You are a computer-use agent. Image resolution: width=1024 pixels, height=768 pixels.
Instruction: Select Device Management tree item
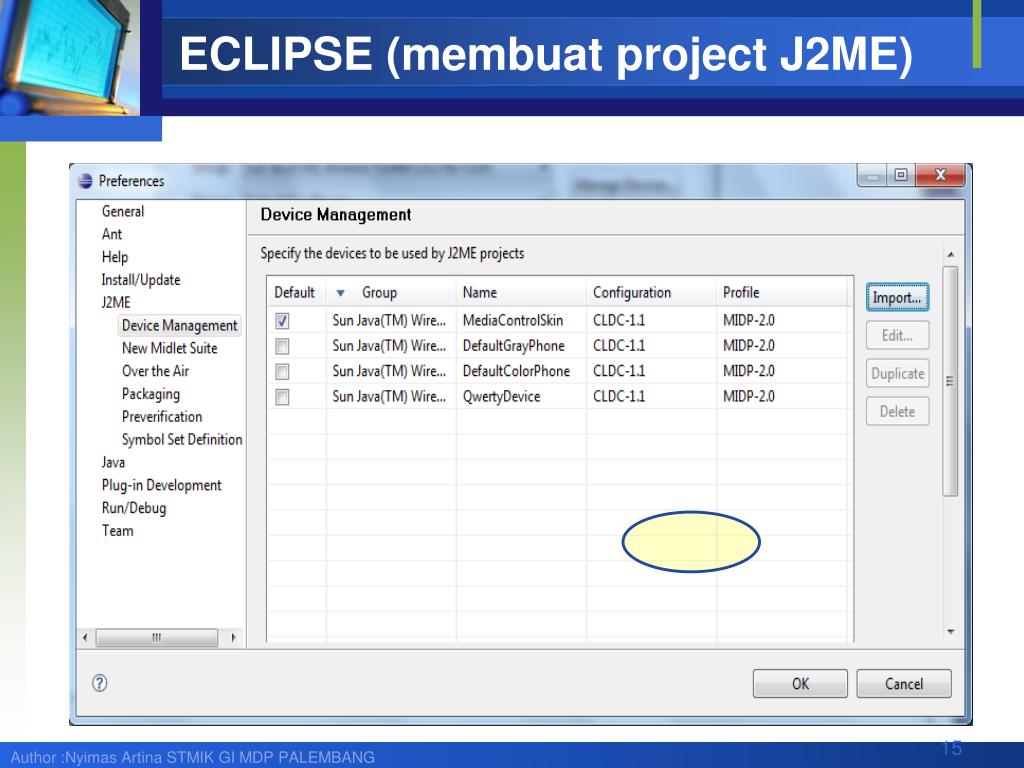tap(180, 325)
